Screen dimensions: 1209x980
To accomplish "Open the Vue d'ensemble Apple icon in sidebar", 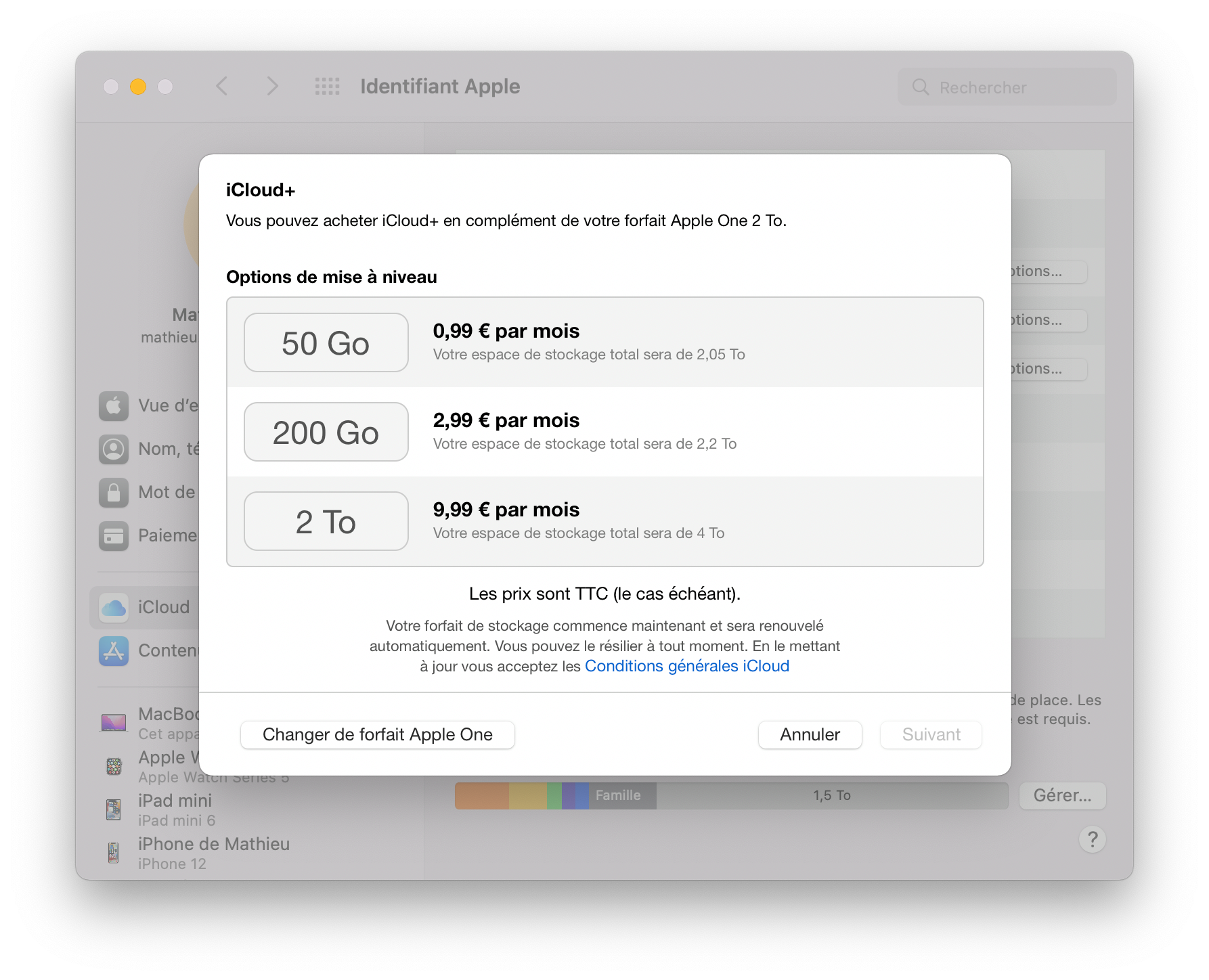I will coord(114,405).
